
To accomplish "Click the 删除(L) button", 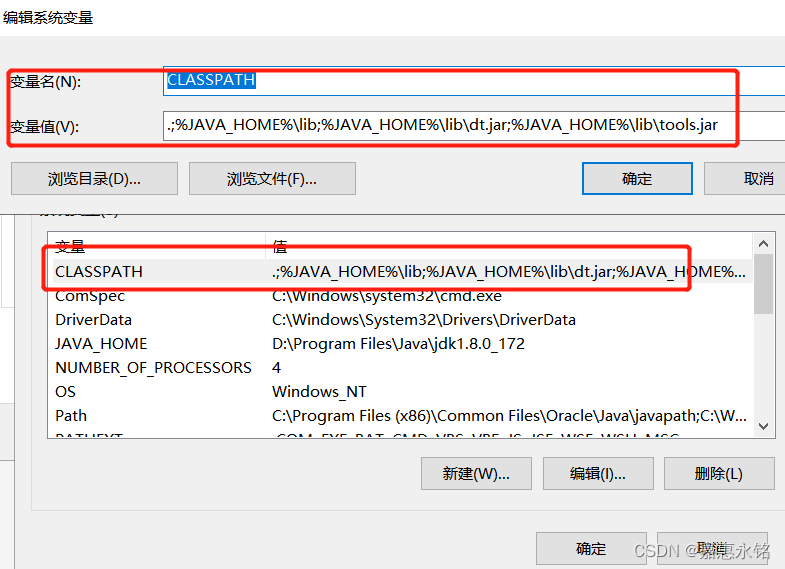I will pyautogui.click(x=719, y=473).
